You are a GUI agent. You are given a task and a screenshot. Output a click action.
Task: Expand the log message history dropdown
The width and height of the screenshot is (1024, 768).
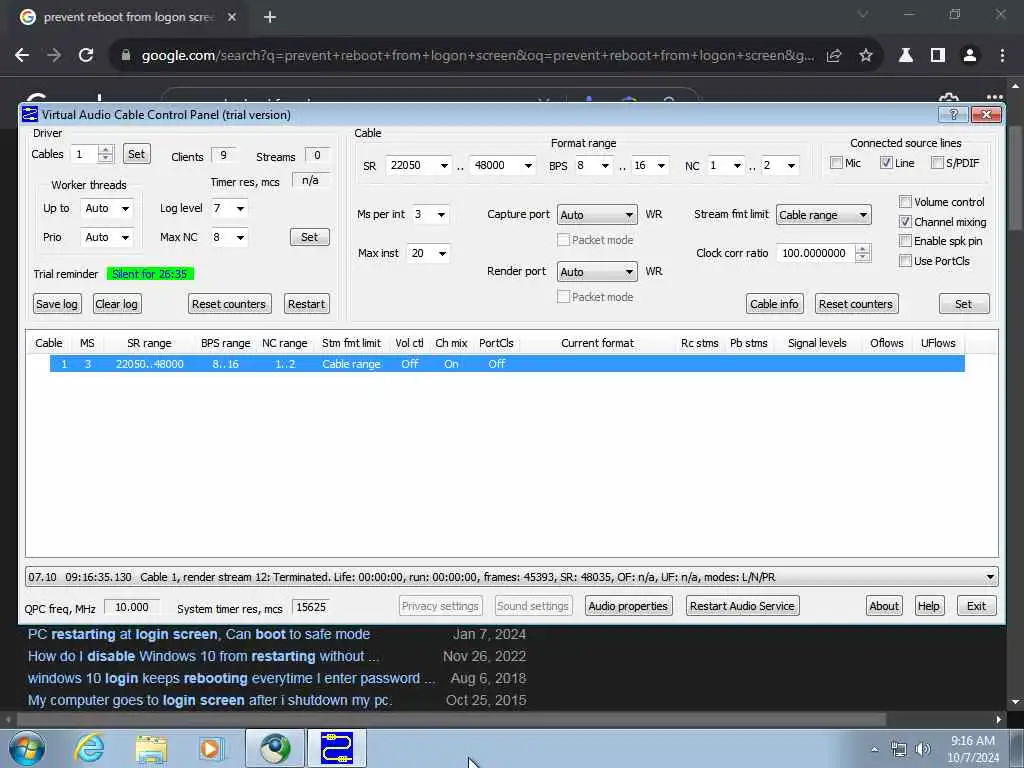tap(990, 577)
